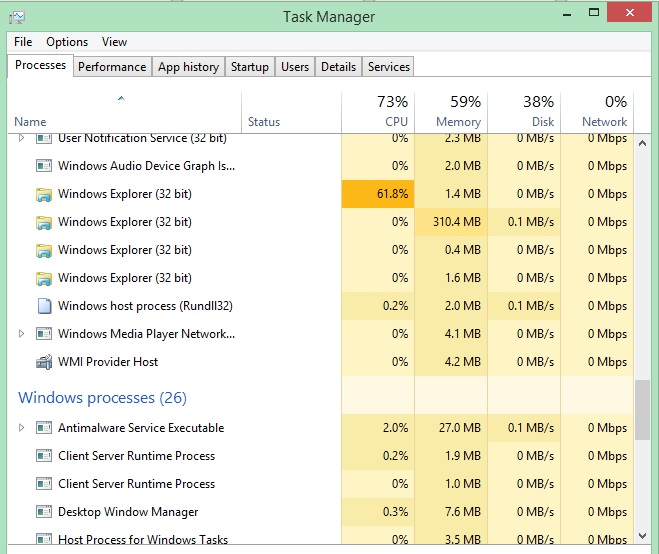
Task: Select the Windows processes (26) group header
Action: click(102, 398)
